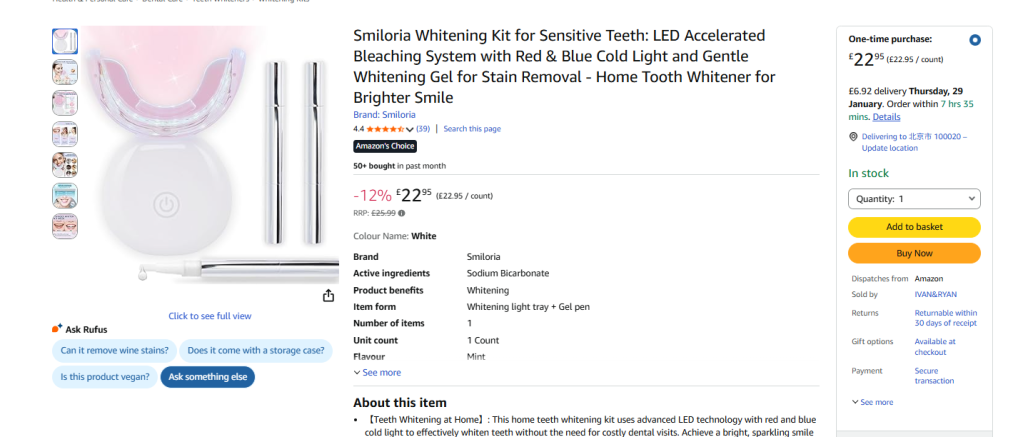Select the last product image thumbnail

[64, 226]
